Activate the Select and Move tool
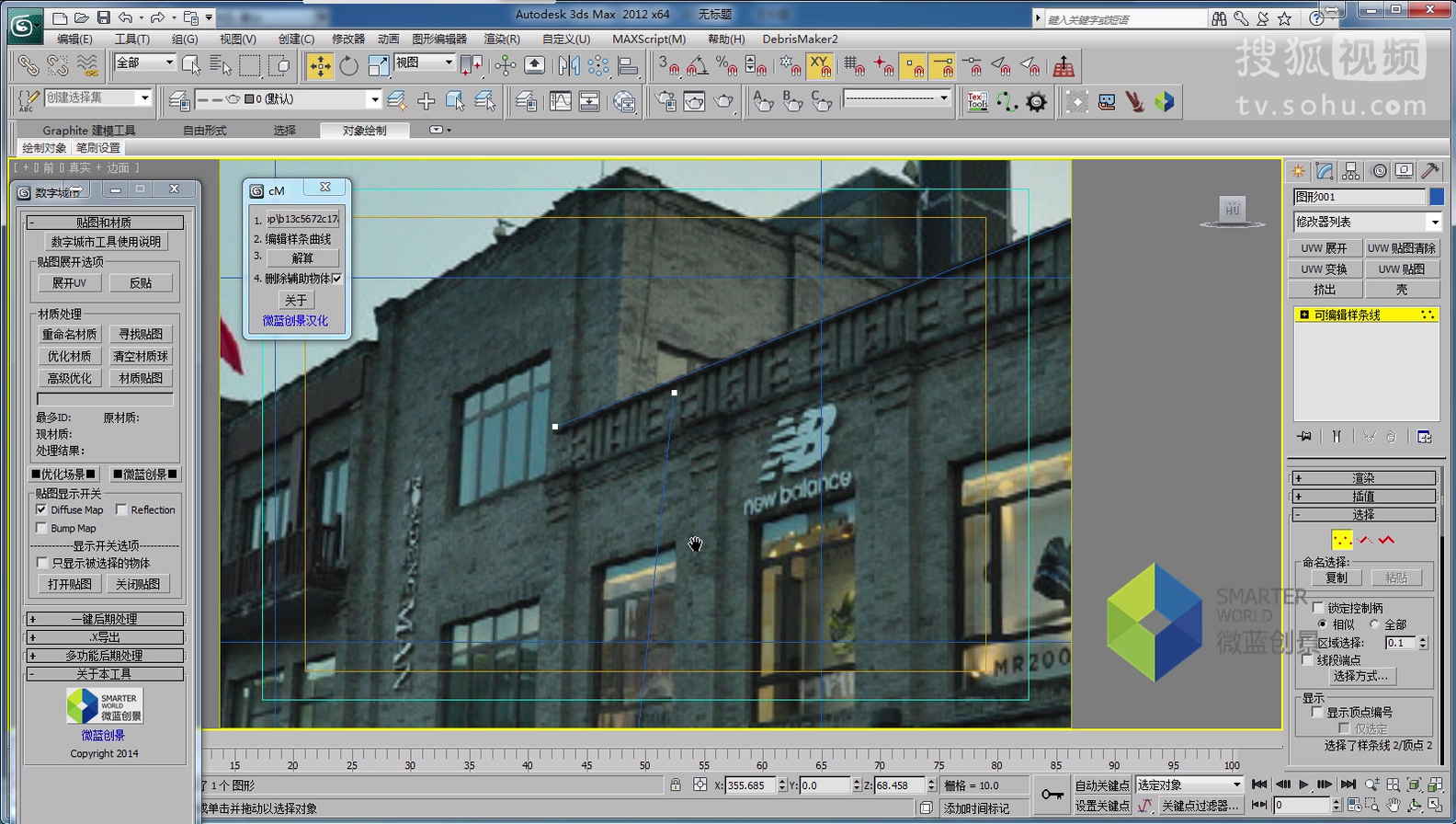 [x=320, y=65]
